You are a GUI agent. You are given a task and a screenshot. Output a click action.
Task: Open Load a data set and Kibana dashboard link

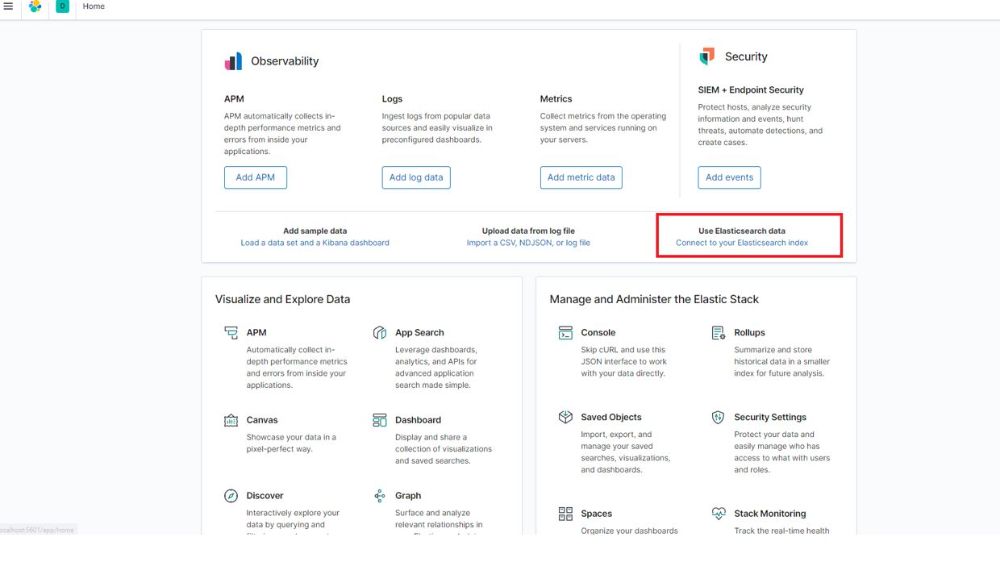(314, 243)
